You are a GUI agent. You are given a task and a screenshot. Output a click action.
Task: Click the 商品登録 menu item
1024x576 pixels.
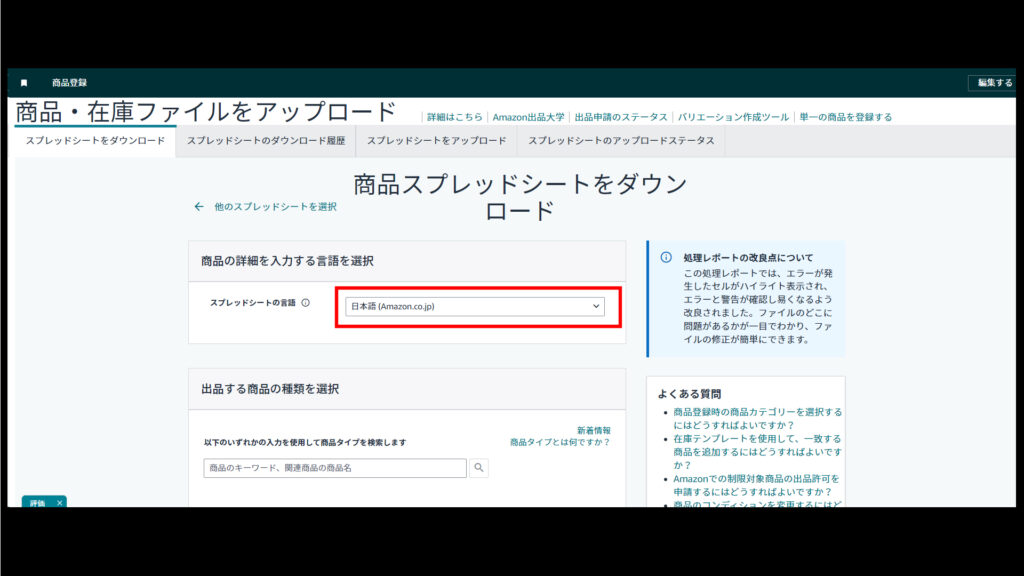69,83
